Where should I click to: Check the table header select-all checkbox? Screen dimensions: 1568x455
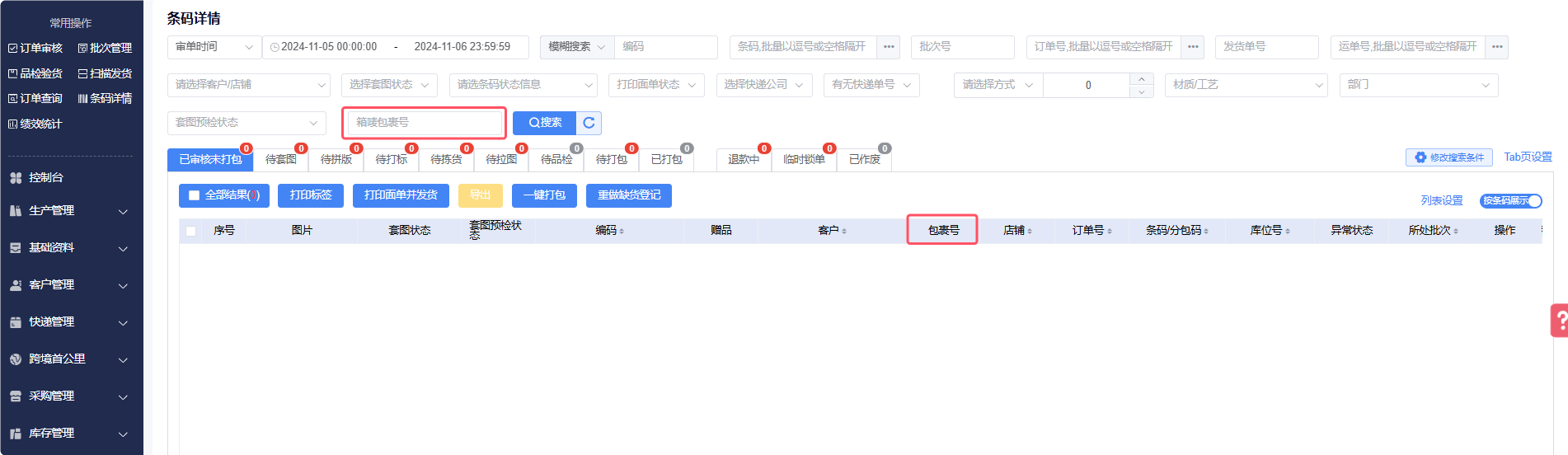pyautogui.click(x=191, y=231)
